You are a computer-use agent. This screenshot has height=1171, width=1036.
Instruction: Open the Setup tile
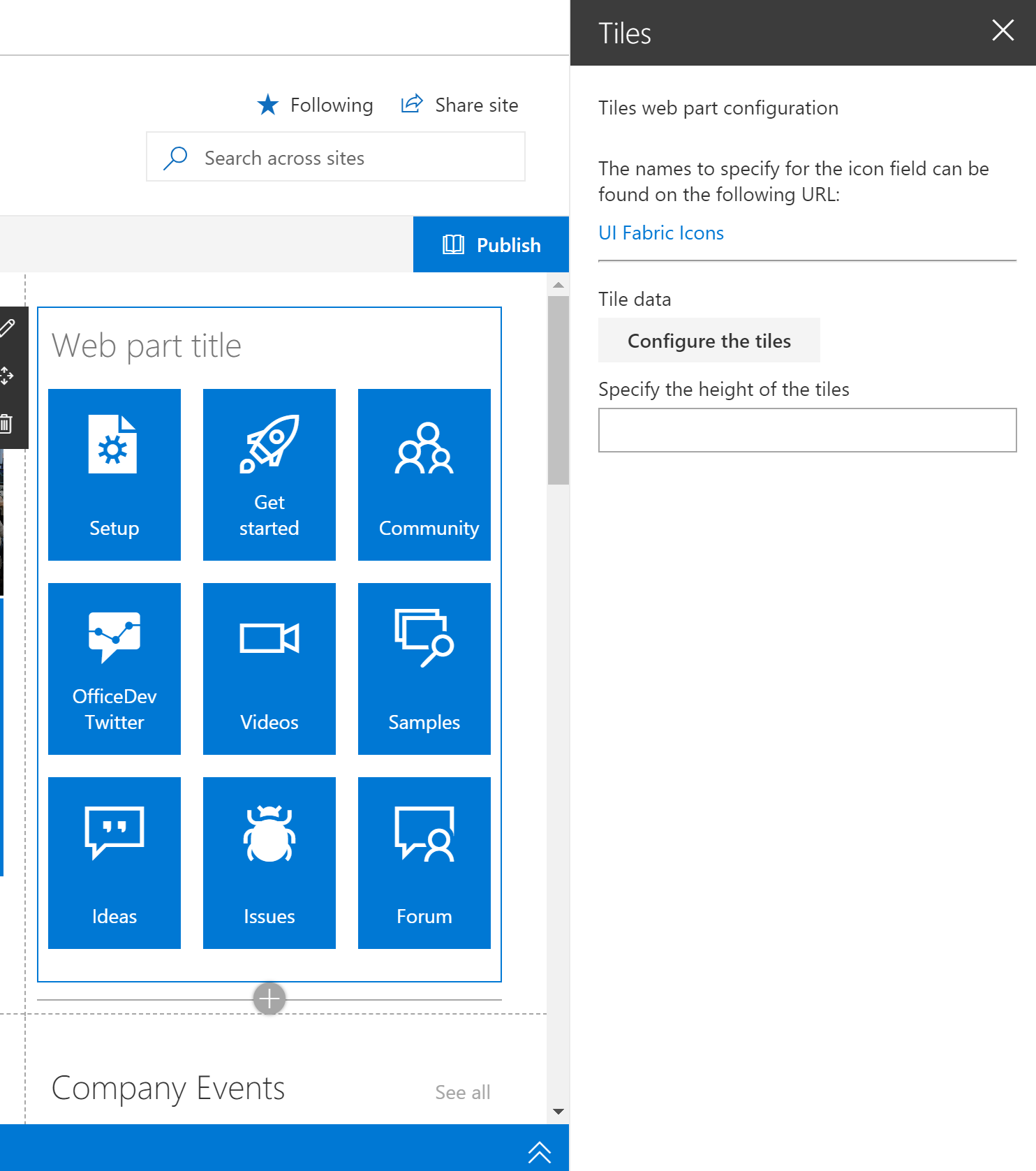pos(114,475)
